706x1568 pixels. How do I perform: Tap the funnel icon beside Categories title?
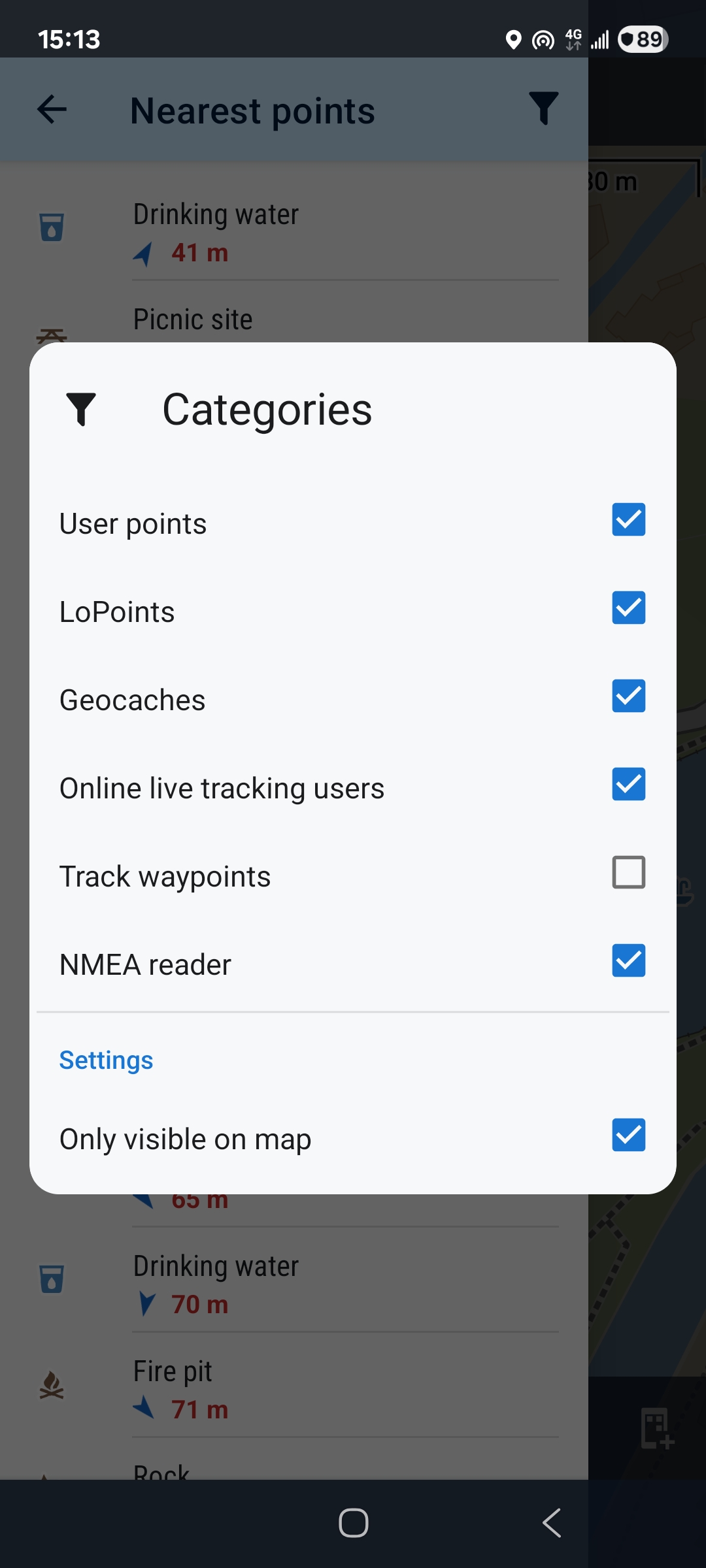point(81,410)
